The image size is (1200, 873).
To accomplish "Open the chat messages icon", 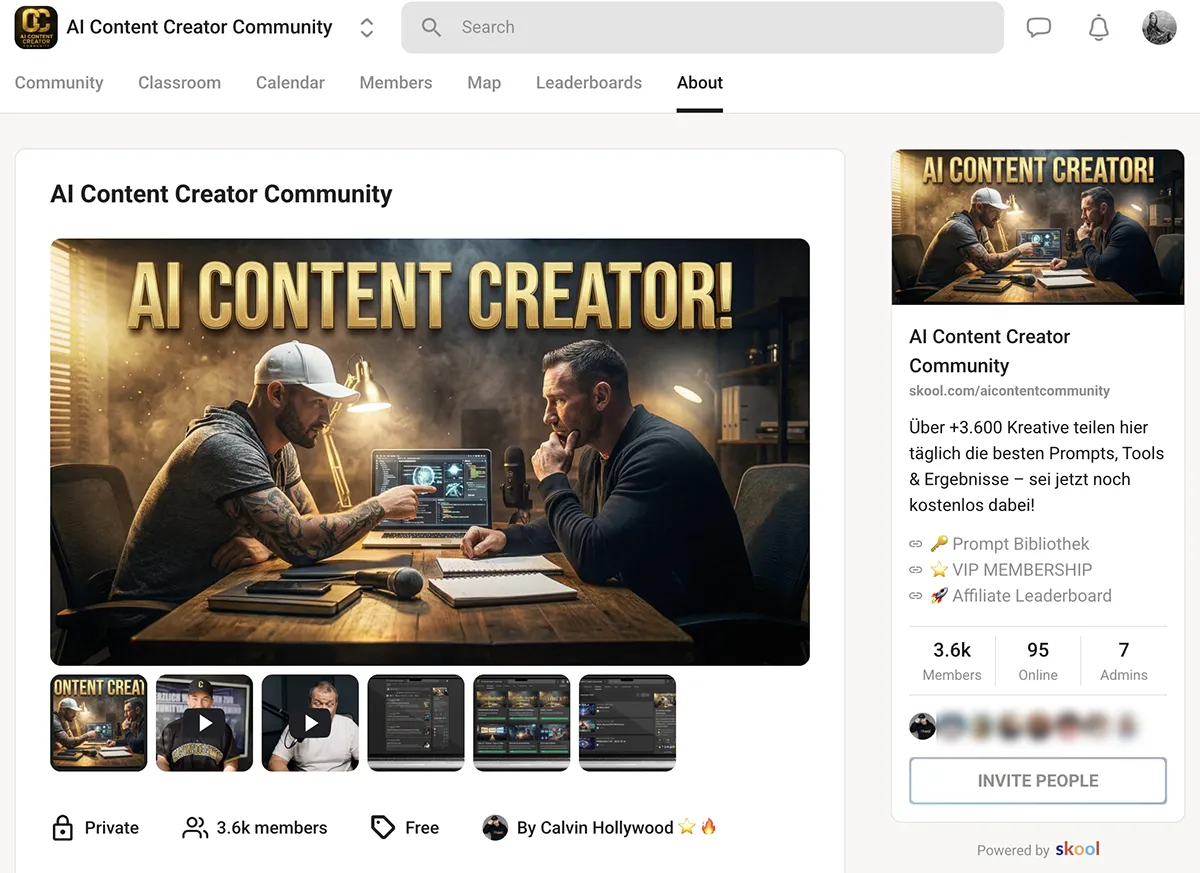I will click(x=1039, y=27).
